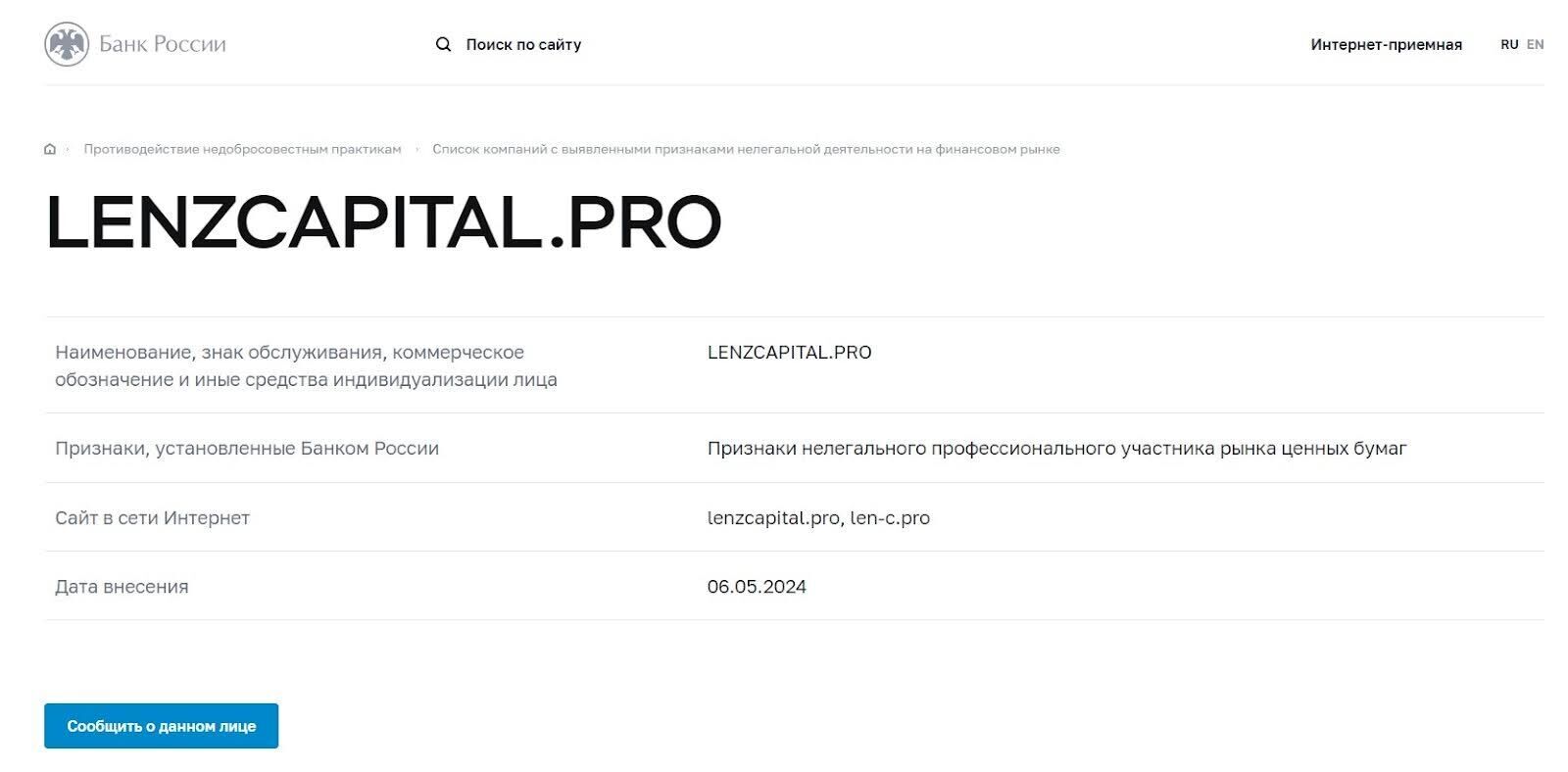Open Список компаний с выявленными признаками breadcrumb
The image size is (1568, 772).
(746, 149)
